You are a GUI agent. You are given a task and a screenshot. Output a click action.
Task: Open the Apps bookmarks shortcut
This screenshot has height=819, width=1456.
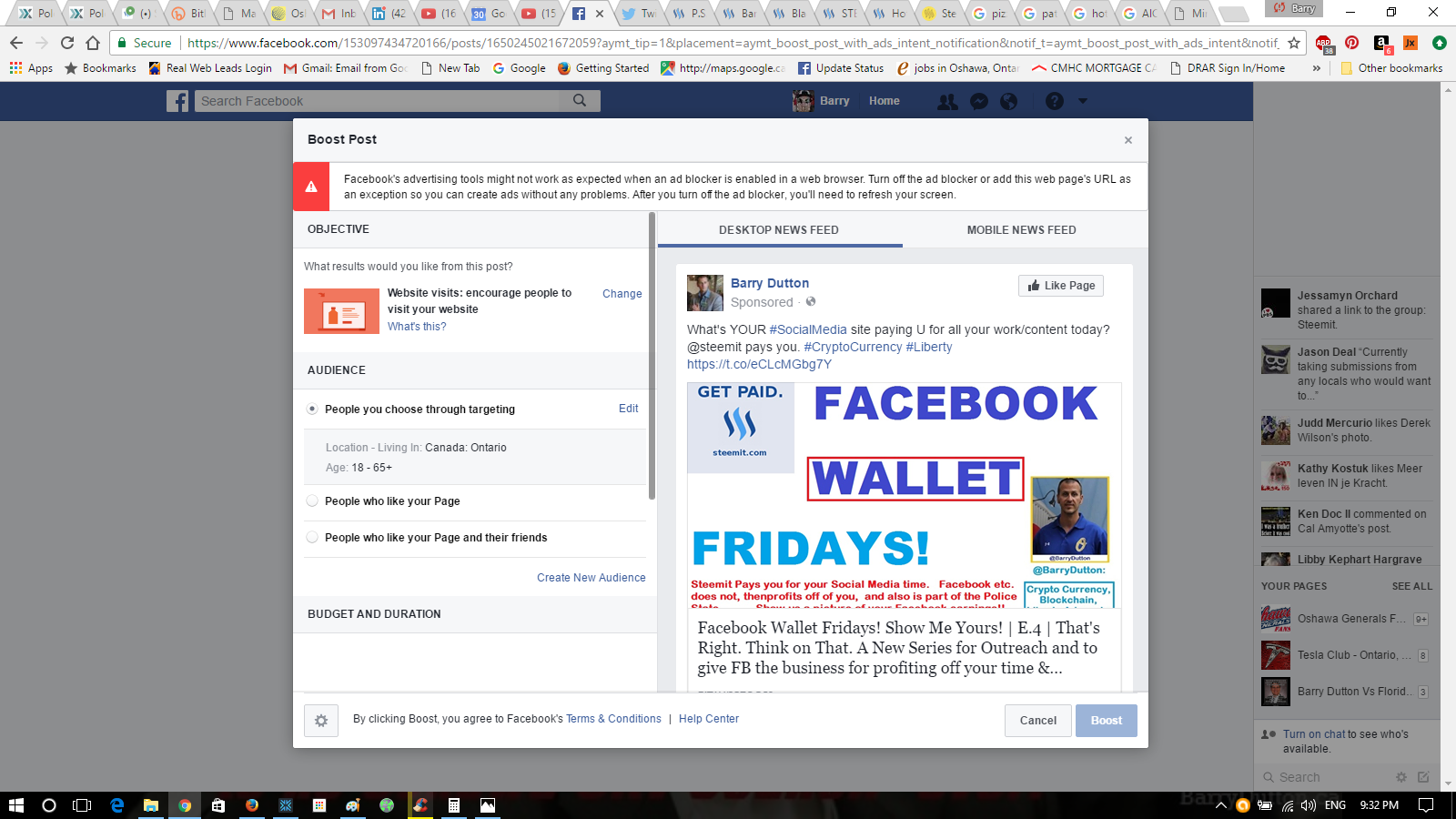pyautogui.click(x=31, y=68)
